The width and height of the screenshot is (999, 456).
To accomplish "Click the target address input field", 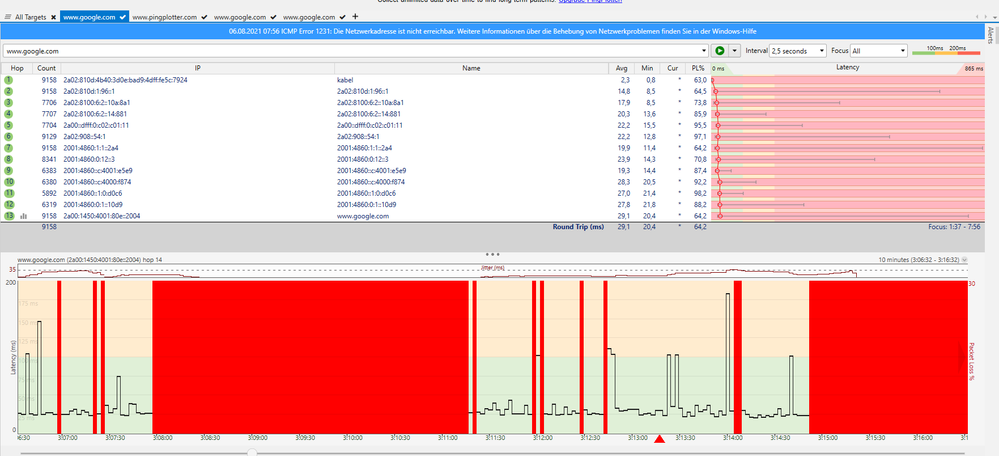I will pos(350,50).
